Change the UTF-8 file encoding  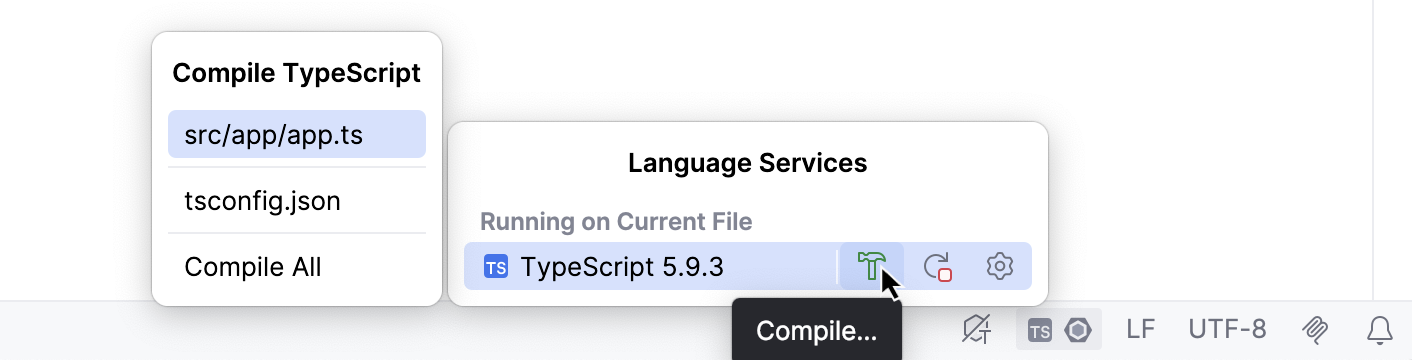(1227, 329)
